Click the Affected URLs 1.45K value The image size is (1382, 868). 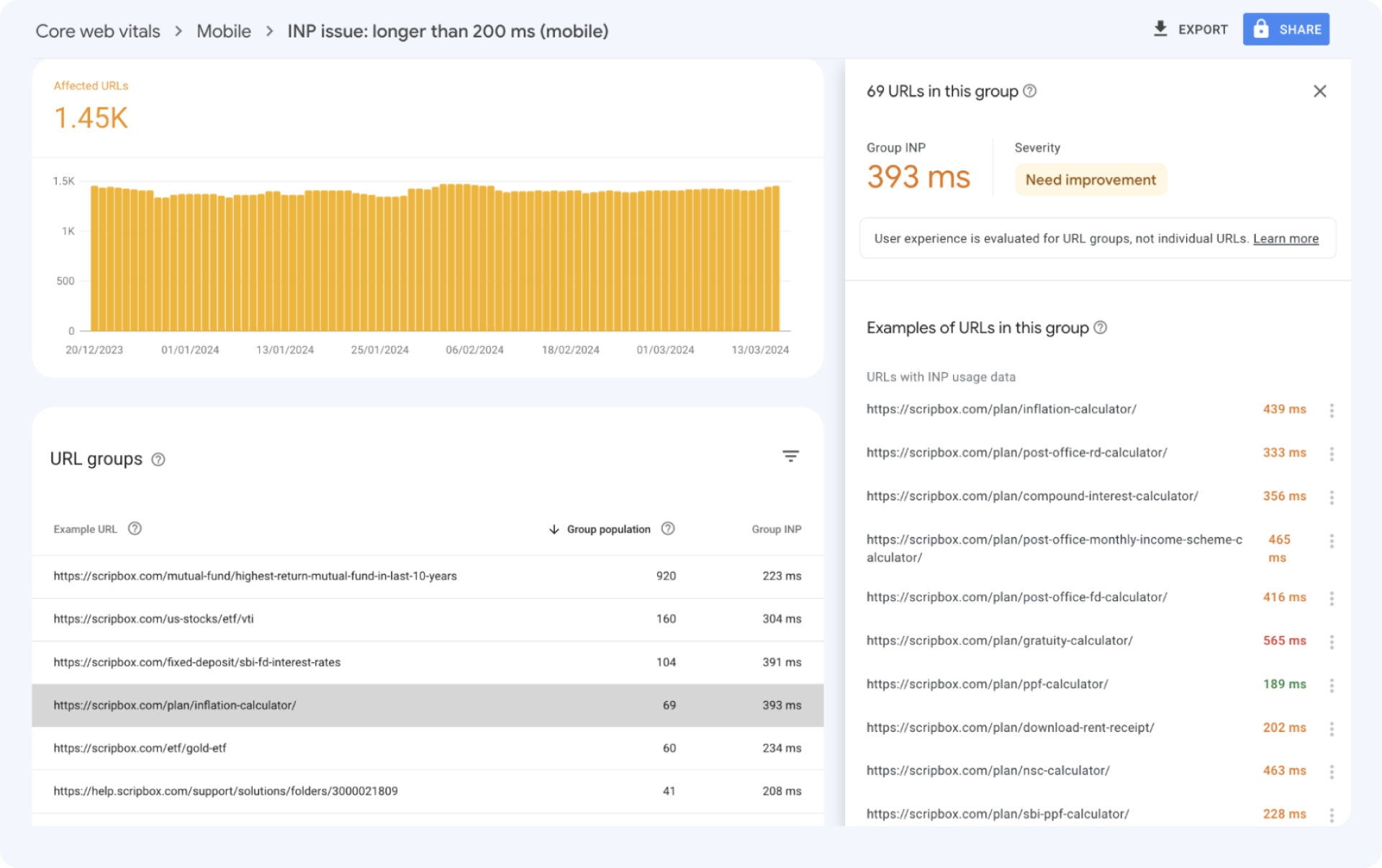point(91,118)
